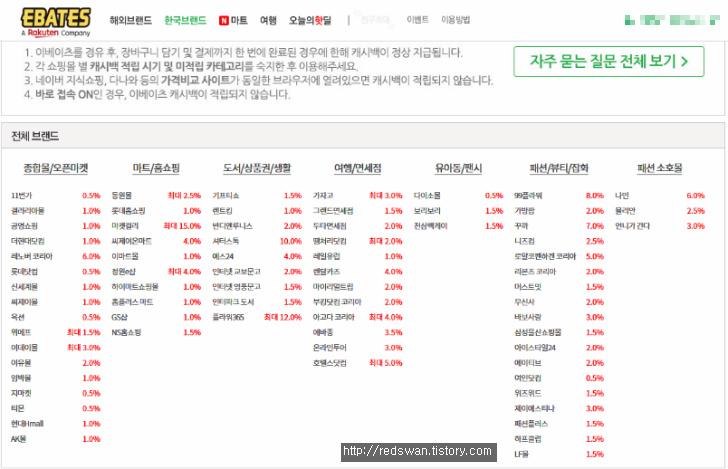Open the 이벤트 page
This screenshot has width=728, height=469.
pyautogui.click(x=417, y=20)
